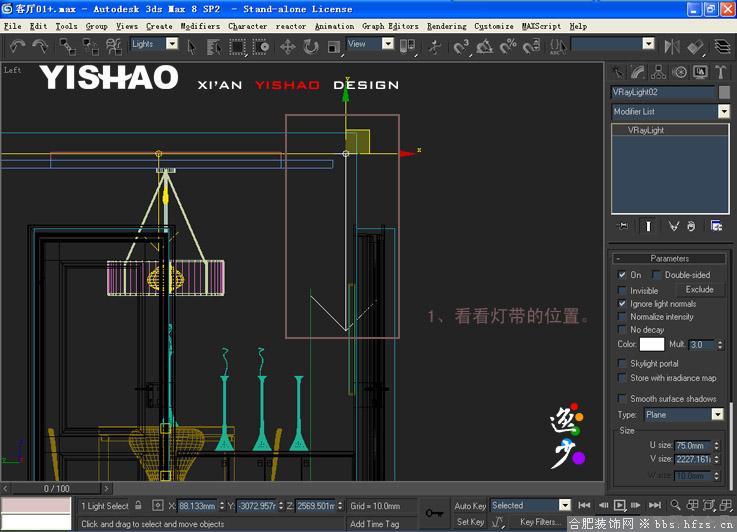Click the Set Key button
The width and height of the screenshot is (737, 532).
pyautogui.click(x=470, y=522)
